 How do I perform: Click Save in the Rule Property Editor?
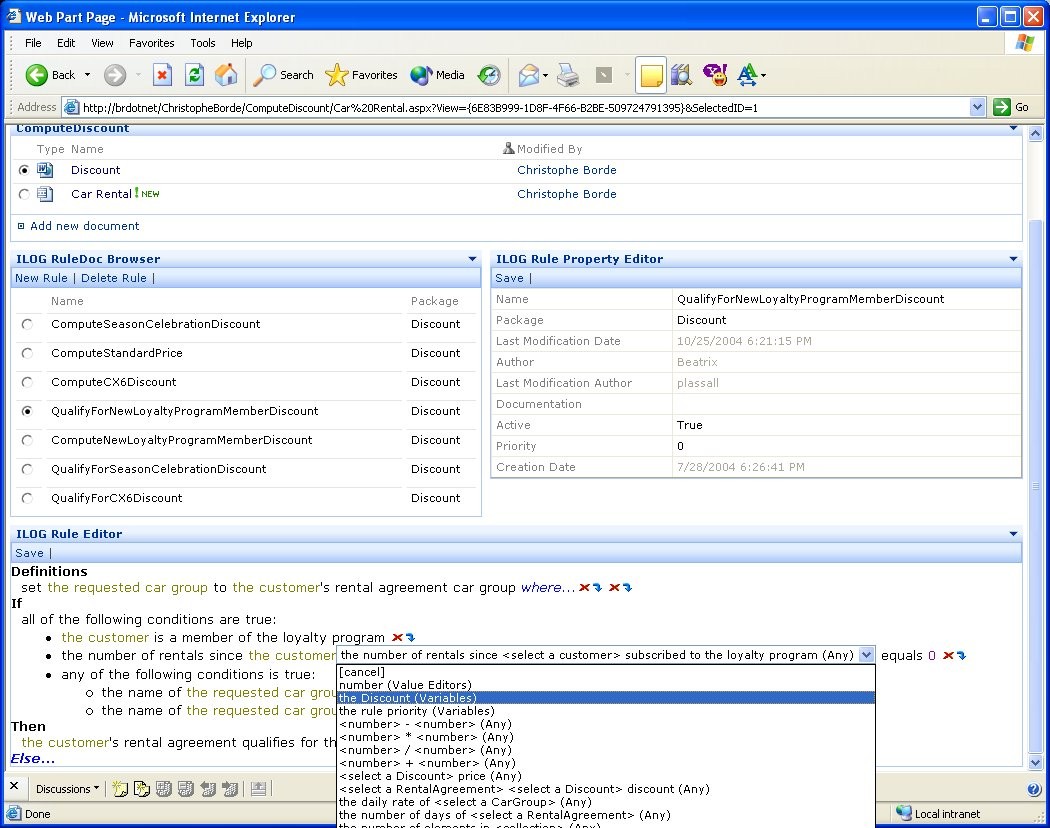click(509, 278)
